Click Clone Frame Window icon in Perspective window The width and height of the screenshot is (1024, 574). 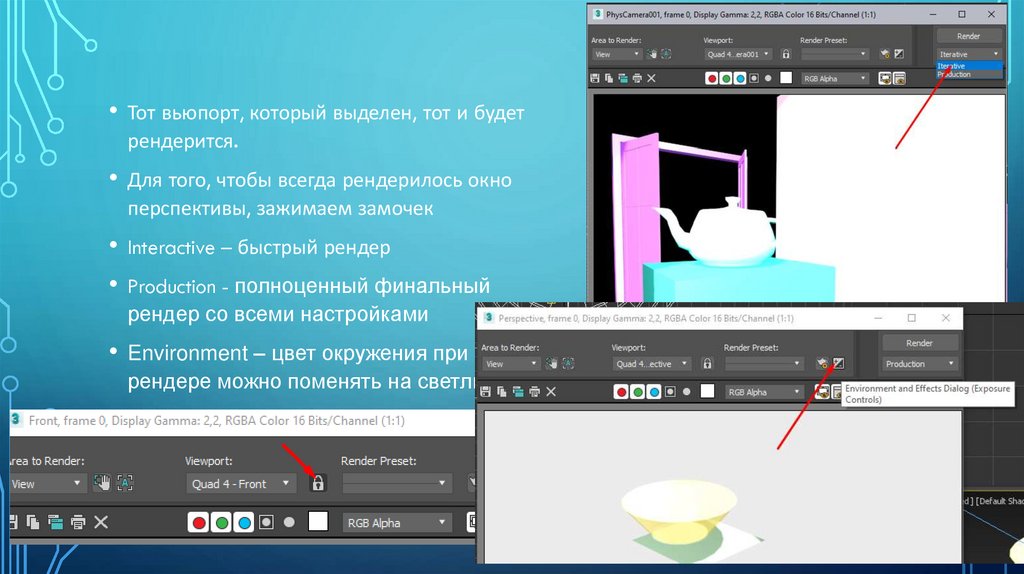pos(518,392)
